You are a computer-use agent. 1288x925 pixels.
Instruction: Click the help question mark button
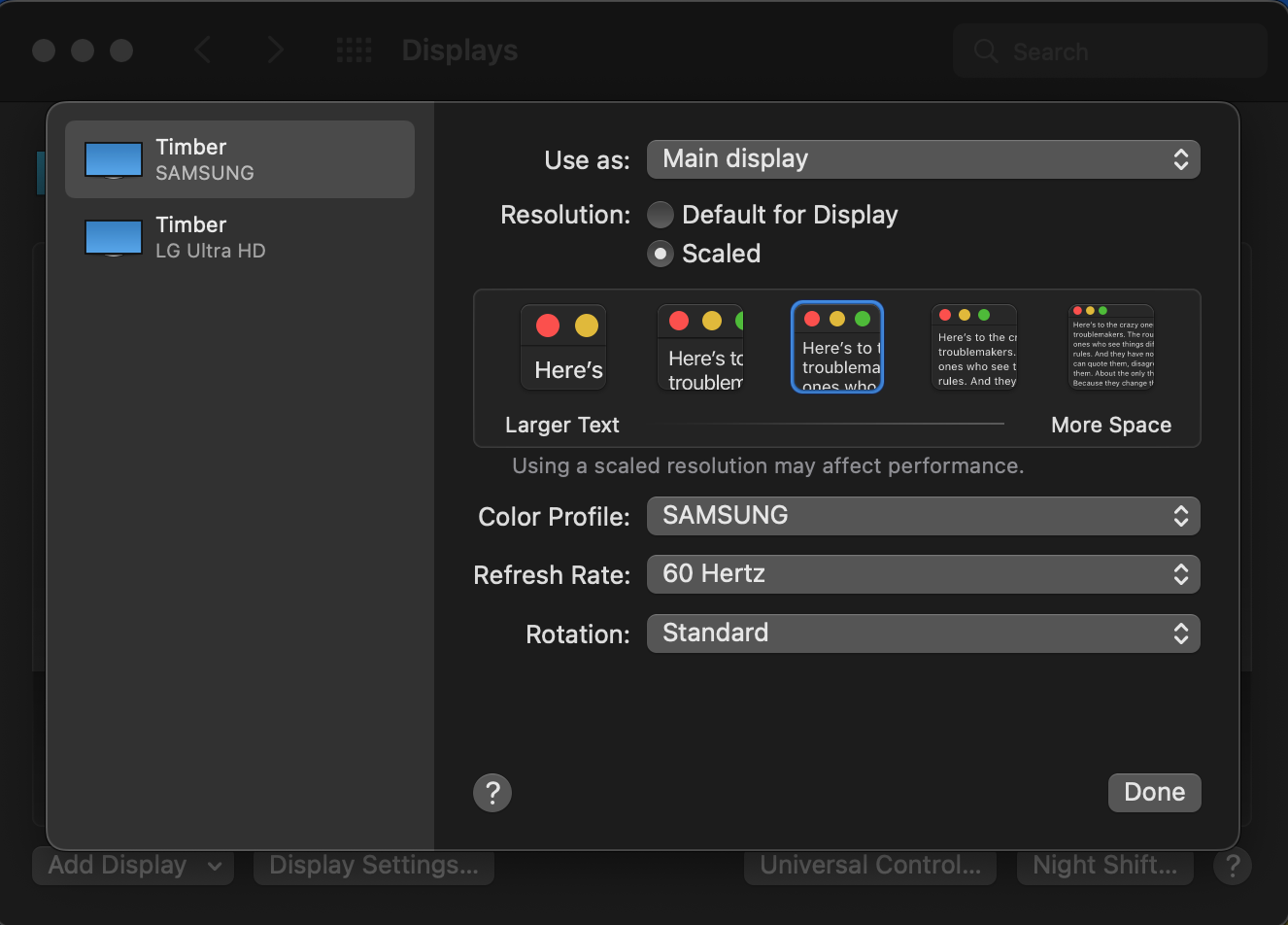coord(491,793)
